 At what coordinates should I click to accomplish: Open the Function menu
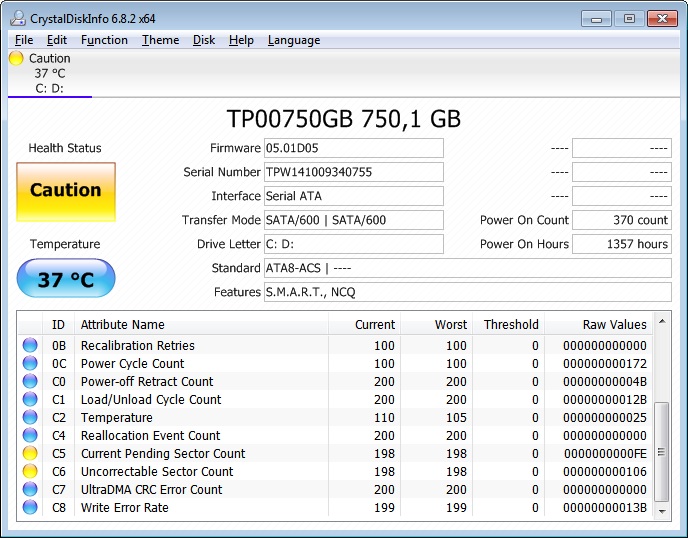pyautogui.click(x=104, y=40)
